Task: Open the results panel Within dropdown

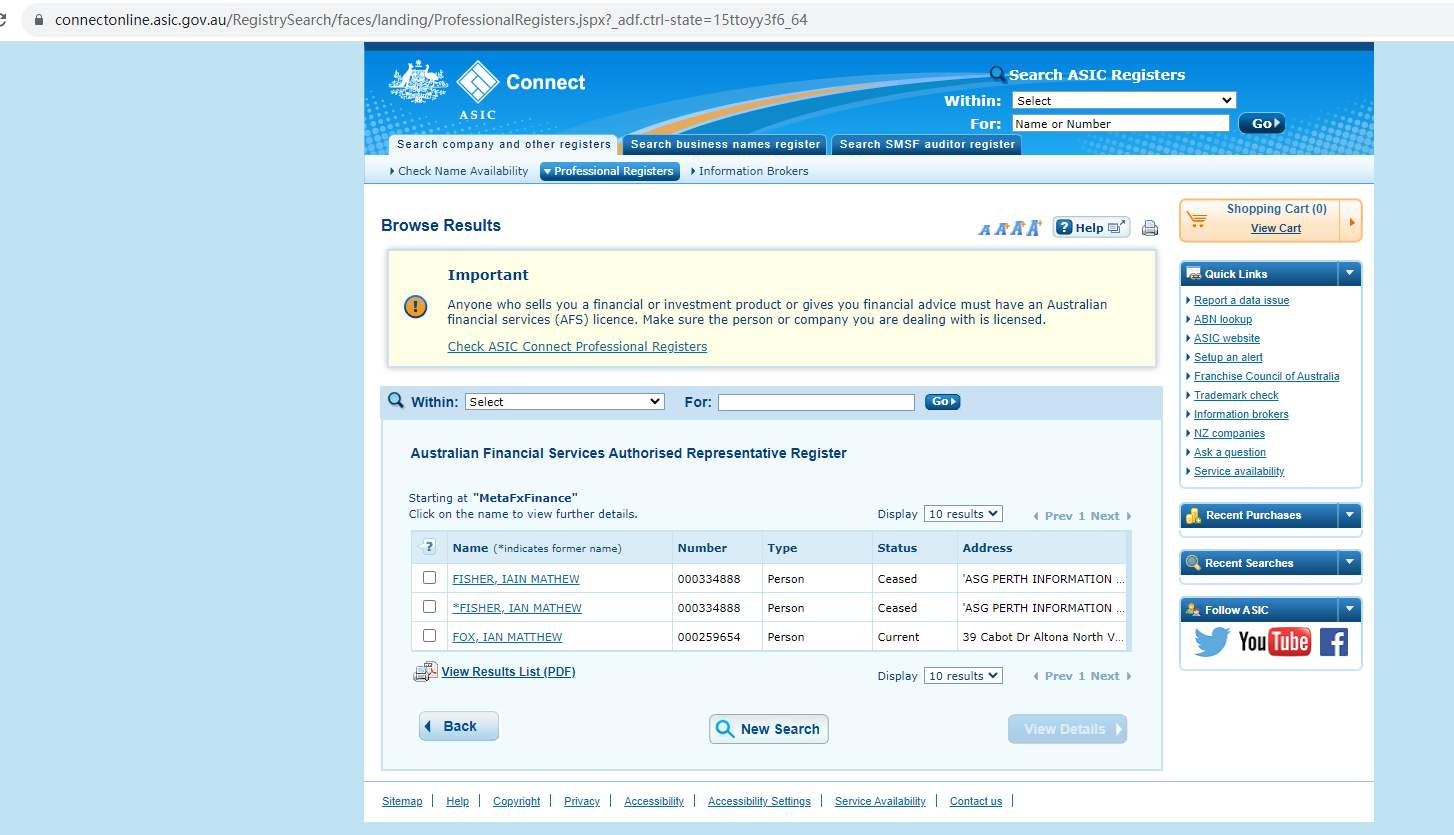Action: tap(565, 402)
